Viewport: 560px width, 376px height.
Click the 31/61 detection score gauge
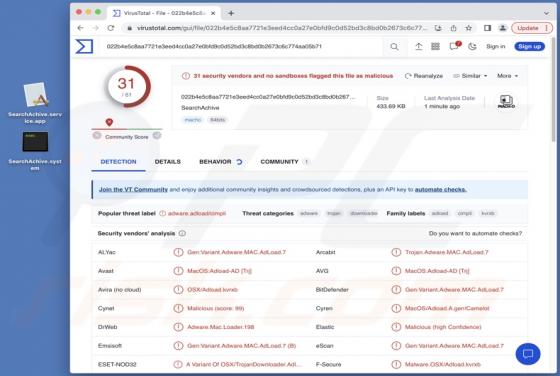[x=127, y=86]
